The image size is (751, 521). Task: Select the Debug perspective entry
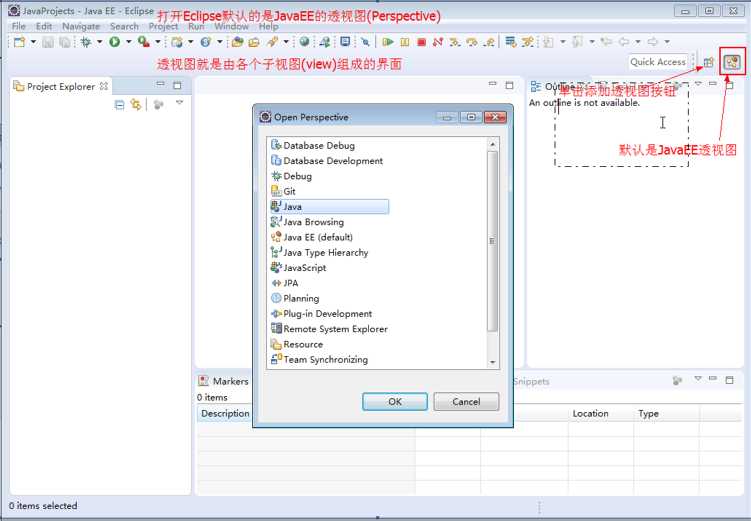(x=292, y=176)
